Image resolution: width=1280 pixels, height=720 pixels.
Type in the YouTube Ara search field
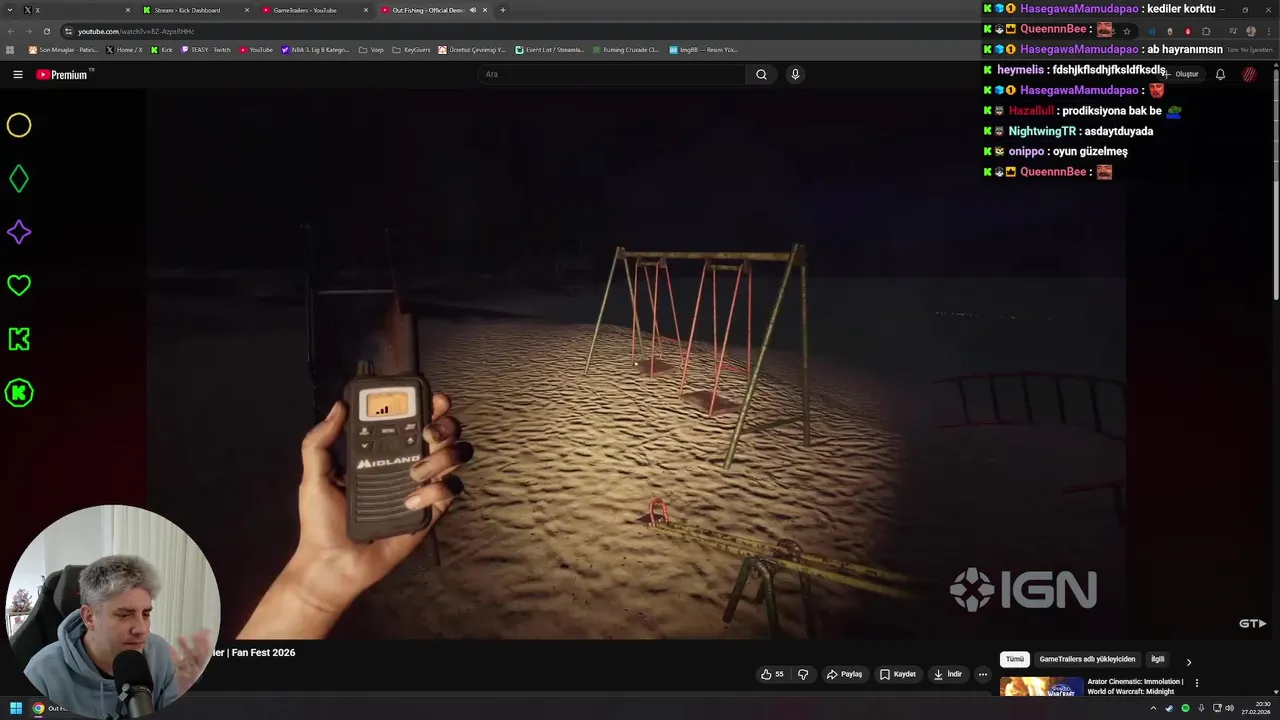click(612, 74)
